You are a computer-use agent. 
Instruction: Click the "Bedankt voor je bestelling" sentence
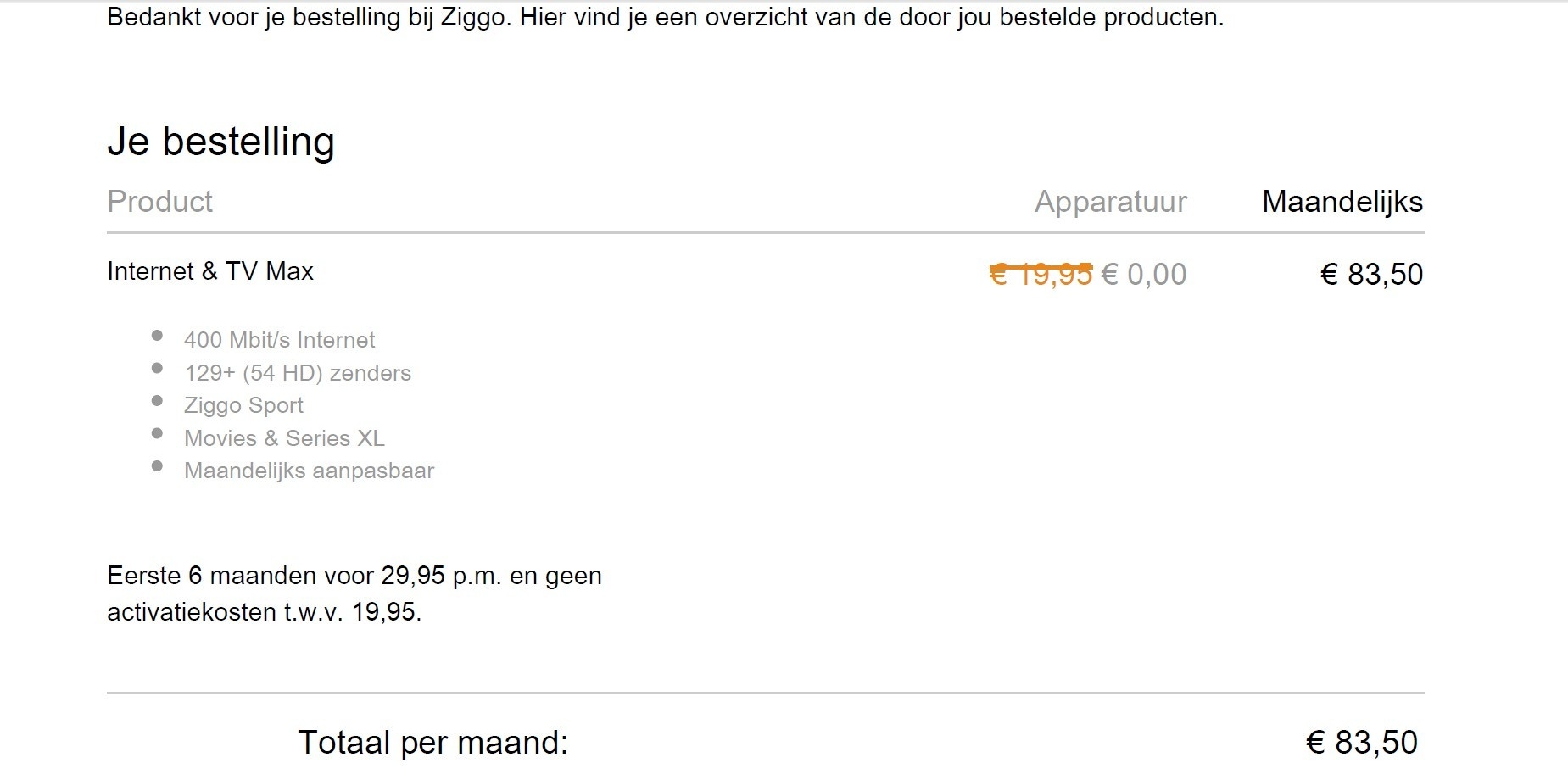click(665, 17)
